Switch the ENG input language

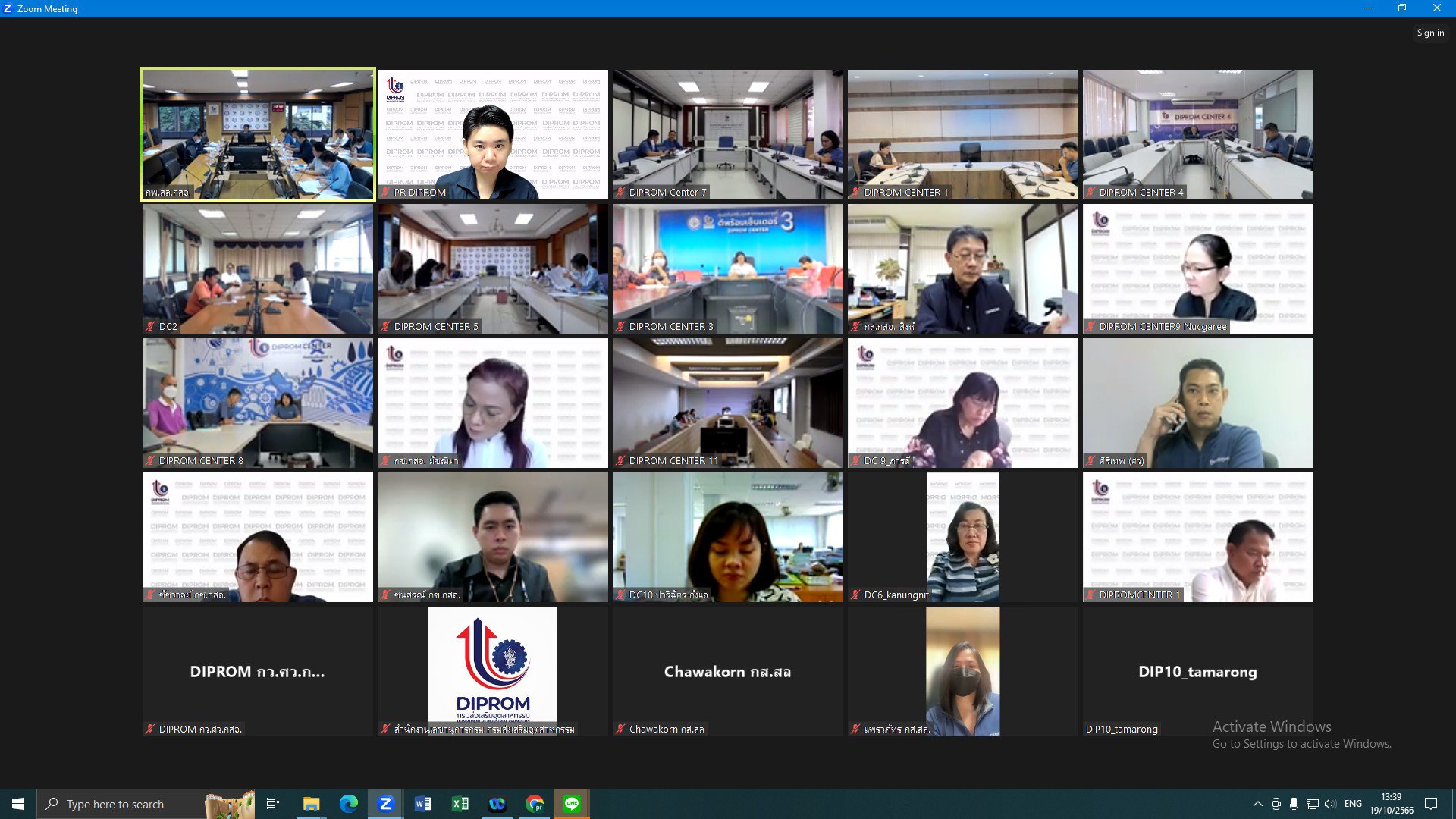[1353, 804]
